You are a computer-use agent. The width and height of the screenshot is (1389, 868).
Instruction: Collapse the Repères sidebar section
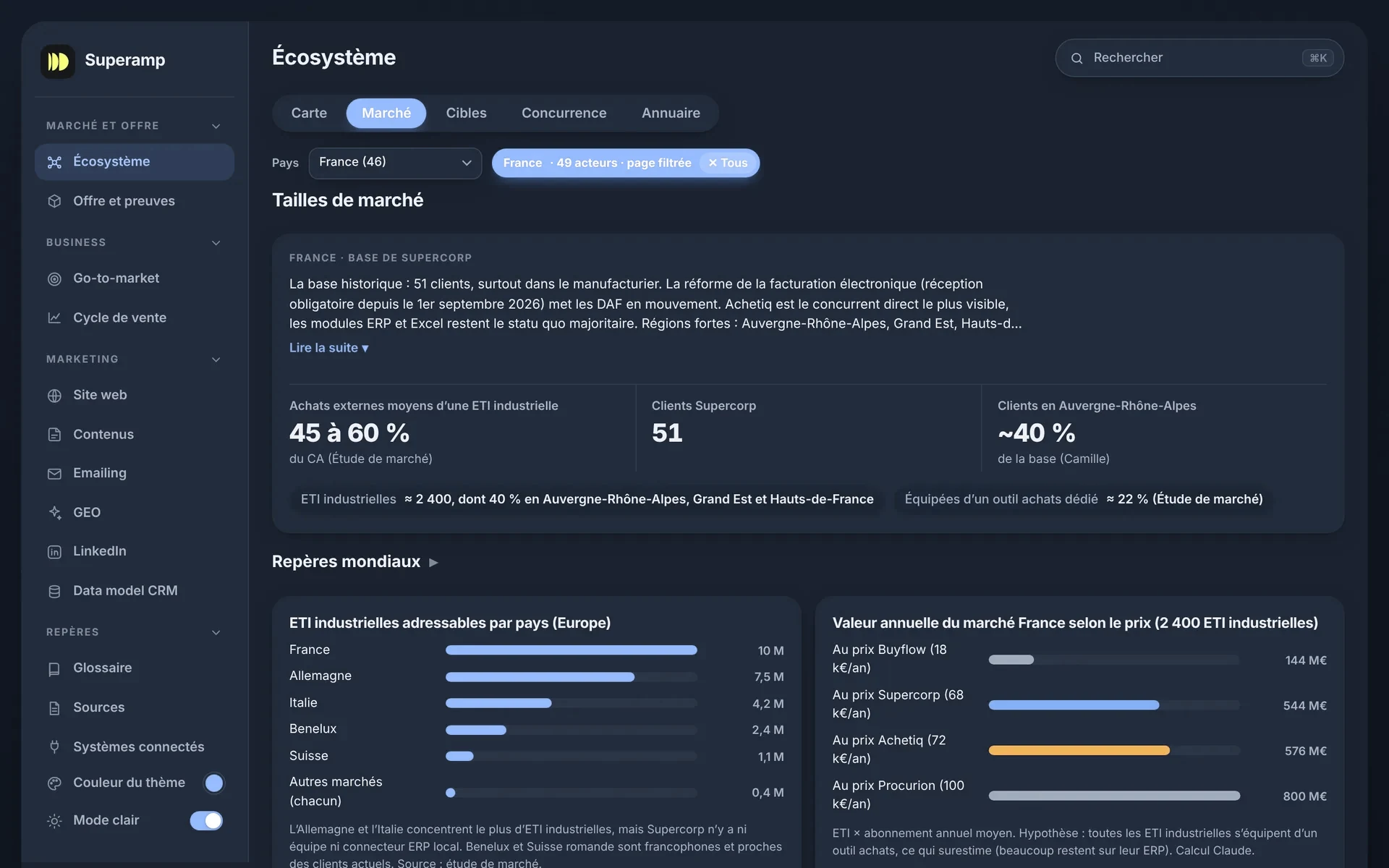click(x=216, y=632)
